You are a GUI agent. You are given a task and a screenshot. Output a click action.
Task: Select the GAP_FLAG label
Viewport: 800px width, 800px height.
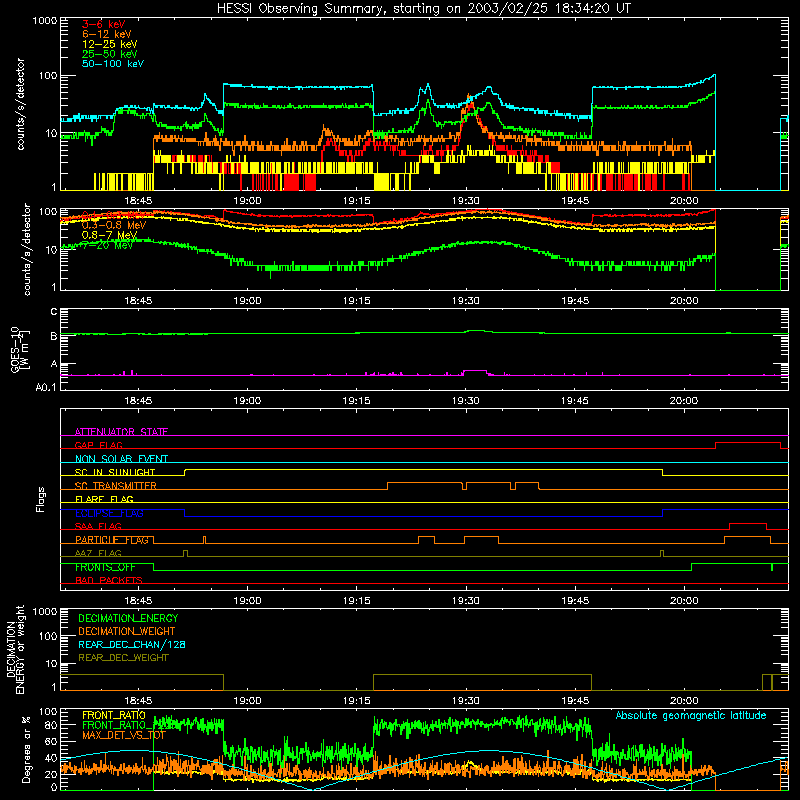(x=98, y=445)
